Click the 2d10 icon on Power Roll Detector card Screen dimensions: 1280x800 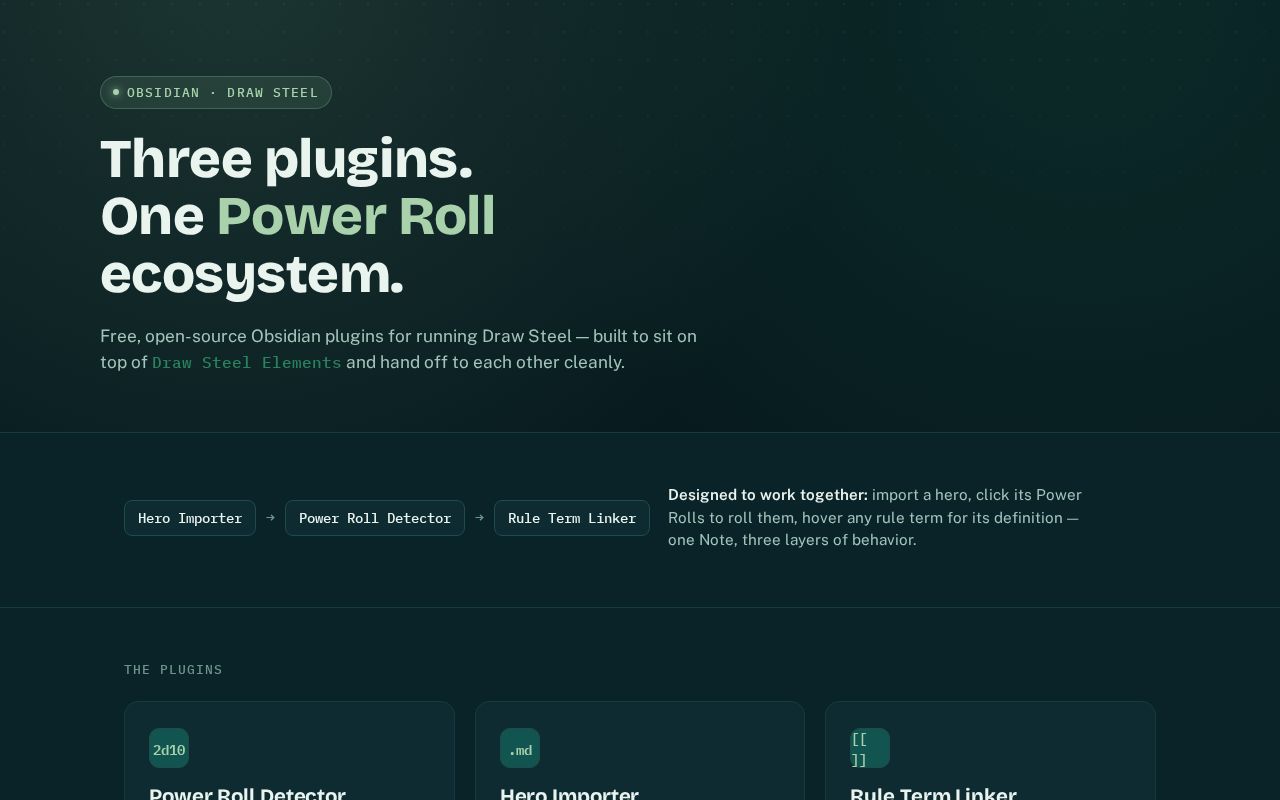pyautogui.click(x=169, y=748)
